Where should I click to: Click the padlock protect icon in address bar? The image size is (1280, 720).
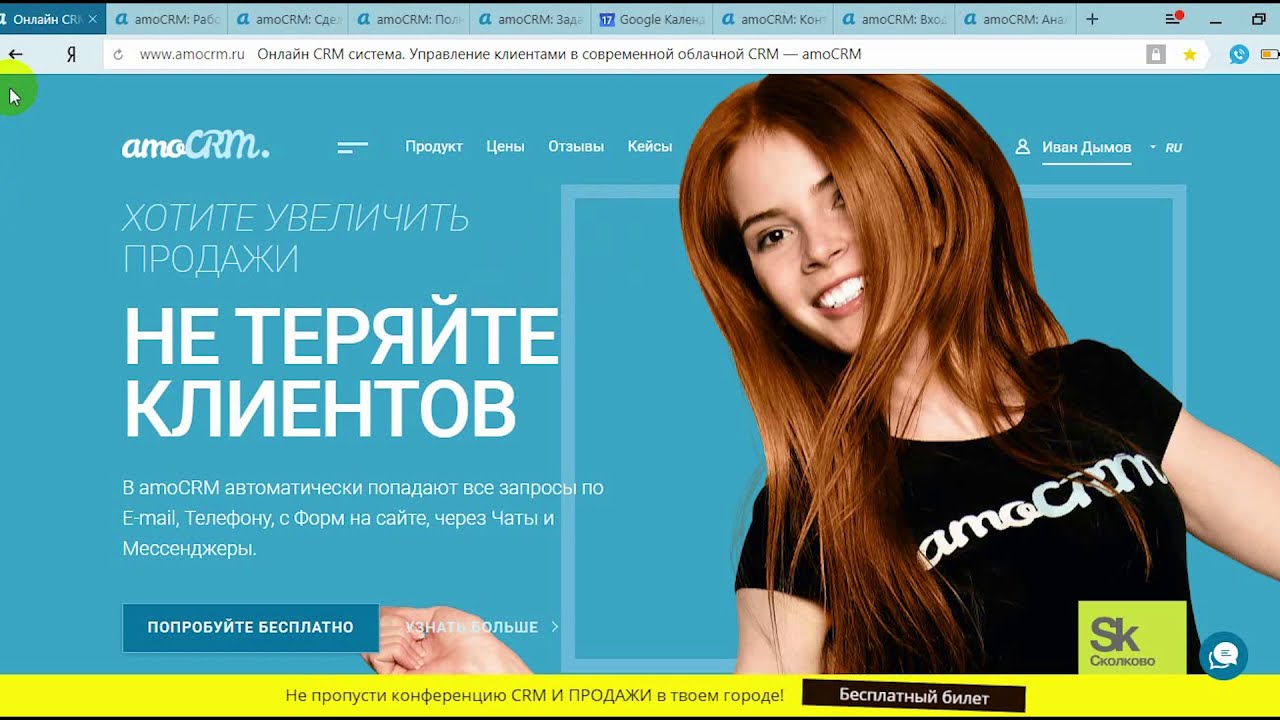tap(1156, 55)
